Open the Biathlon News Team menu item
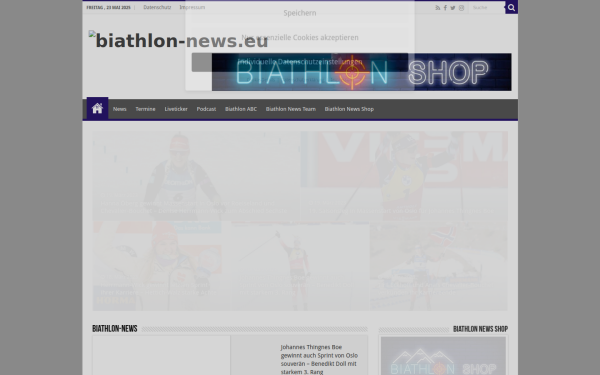 click(x=291, y=109)
